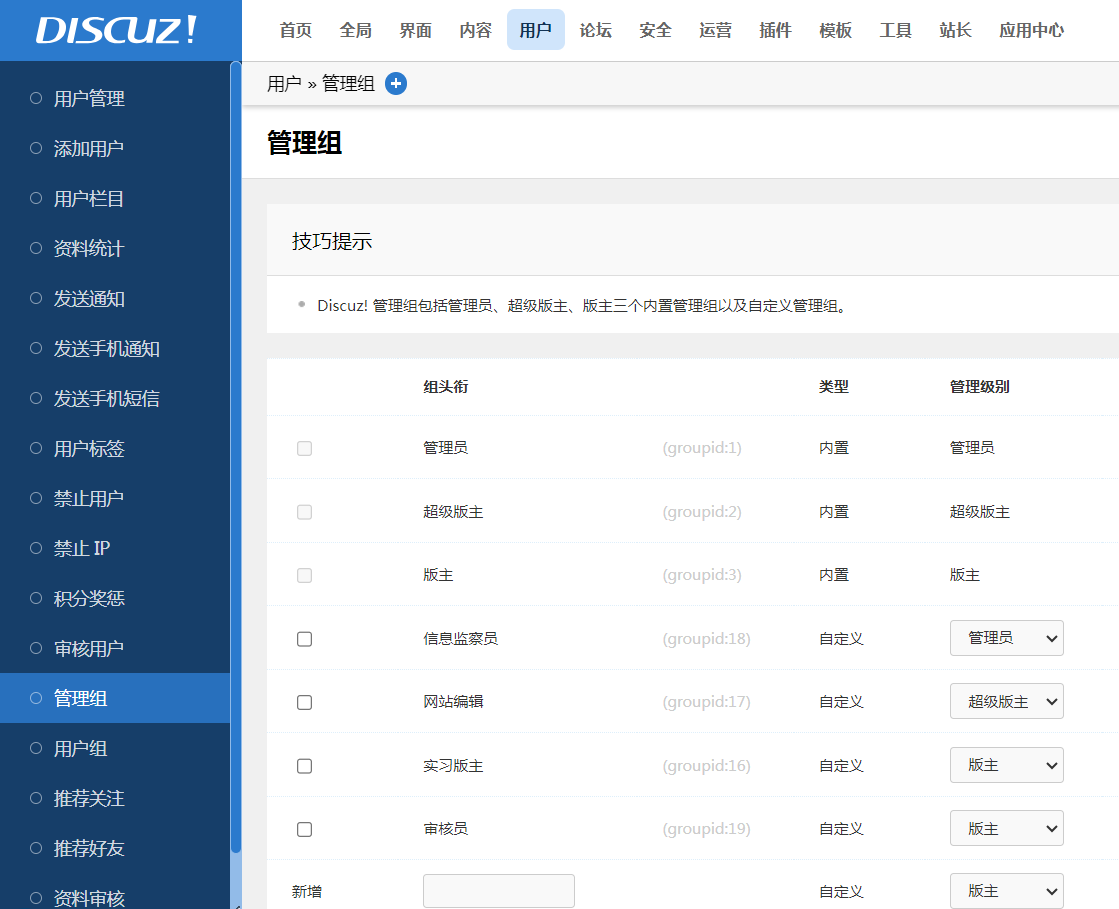Click the 管理级别 column header
Viewport: 1119px width, 909px height.
tap(979, 387)
